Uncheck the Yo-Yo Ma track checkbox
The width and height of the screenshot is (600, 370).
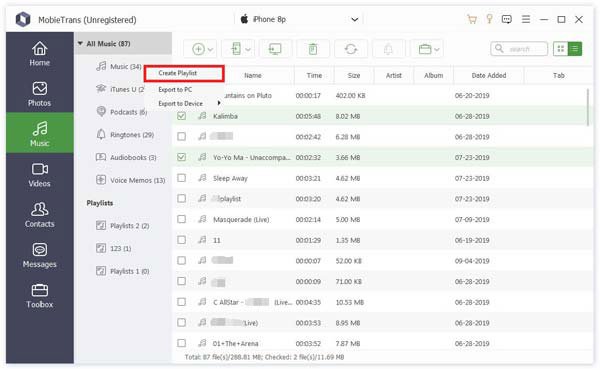pyautogui.click(x=181, y=157)
